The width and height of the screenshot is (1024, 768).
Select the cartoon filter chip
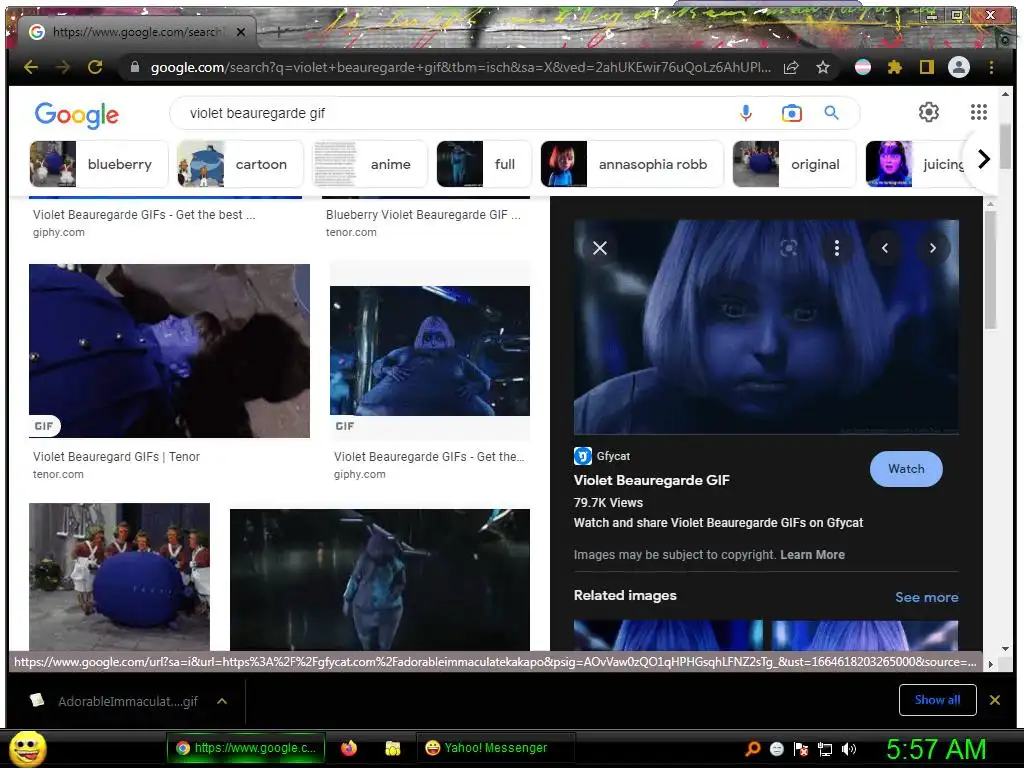[240, 164]
